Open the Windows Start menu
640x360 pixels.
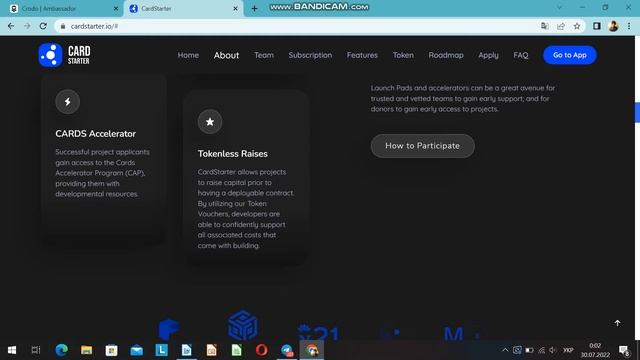point(12,350)
